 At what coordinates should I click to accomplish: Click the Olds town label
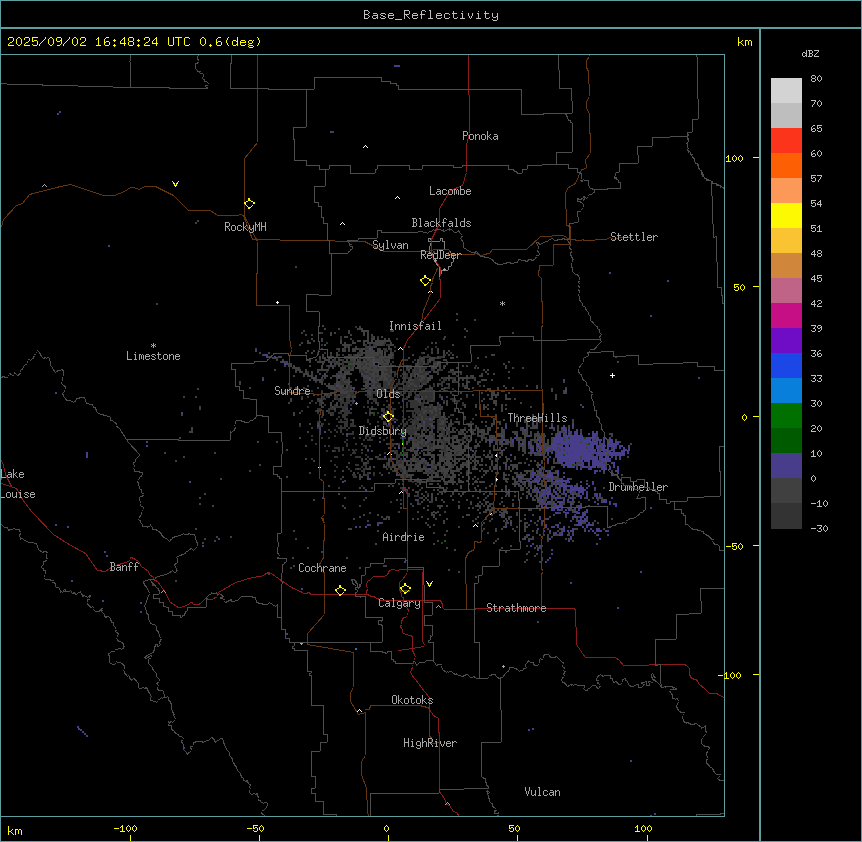(x=388, y=394)
